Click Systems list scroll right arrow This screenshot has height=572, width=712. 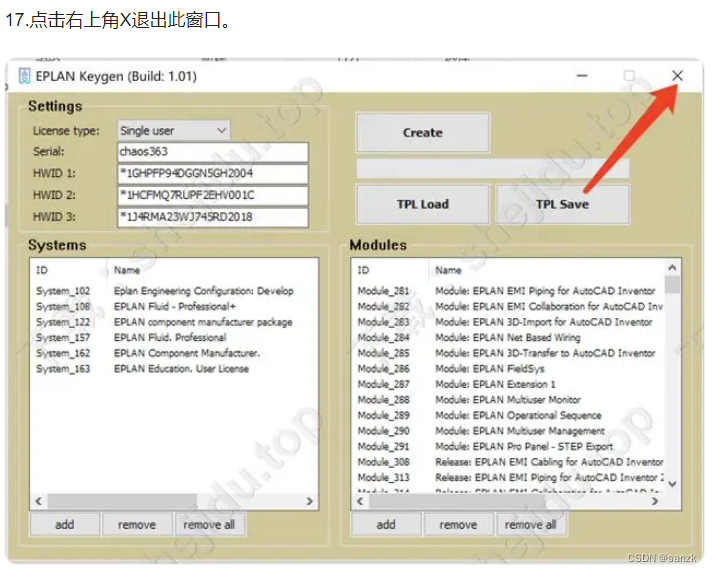310,501
